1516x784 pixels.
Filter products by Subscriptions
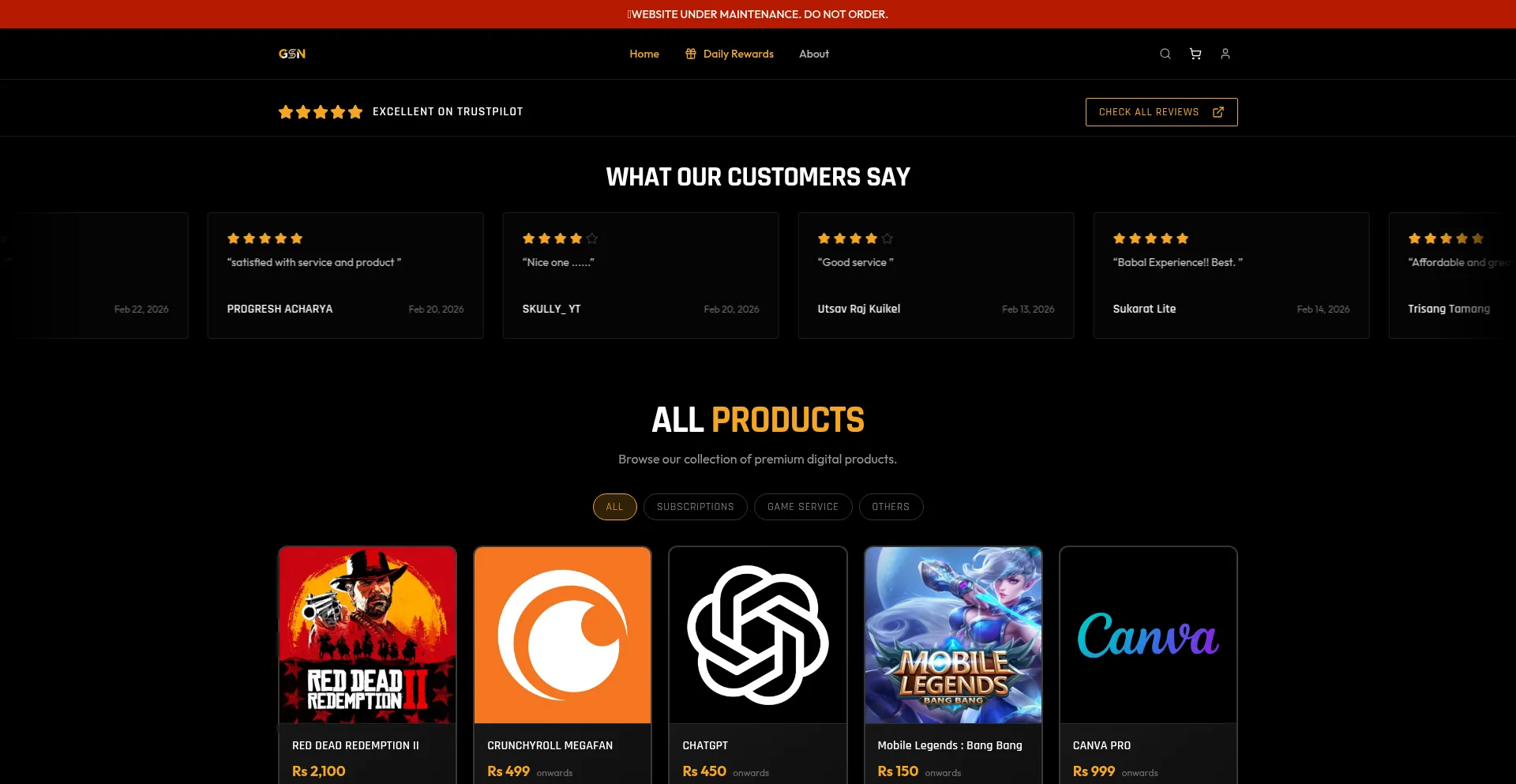[696, 507]
